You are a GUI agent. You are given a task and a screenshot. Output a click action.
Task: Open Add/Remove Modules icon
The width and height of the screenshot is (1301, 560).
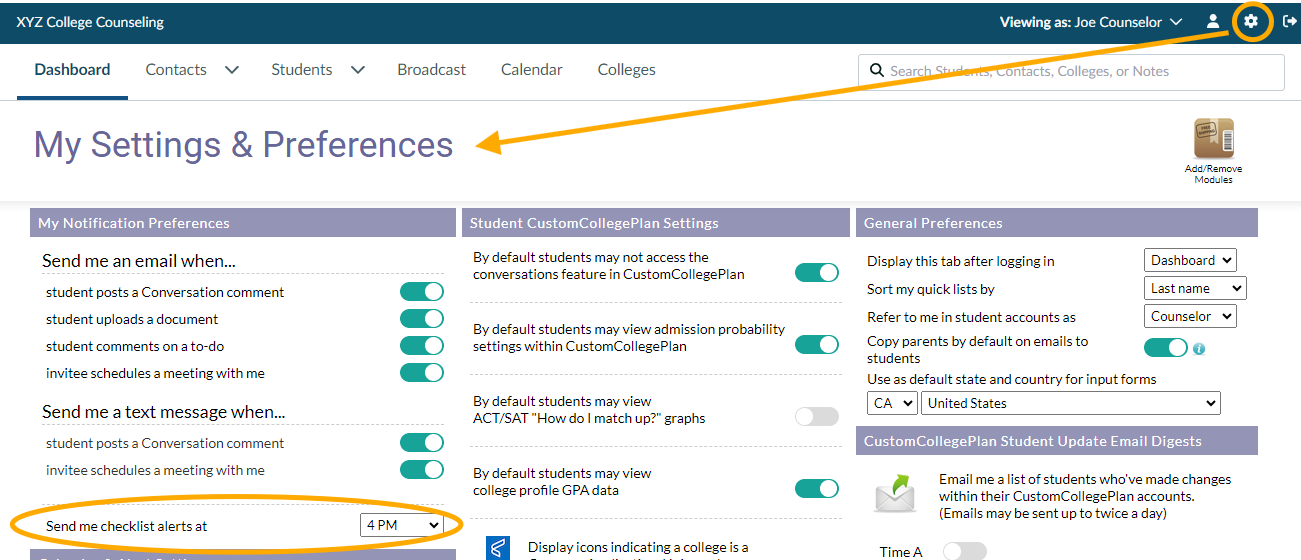click(1213, 141)
